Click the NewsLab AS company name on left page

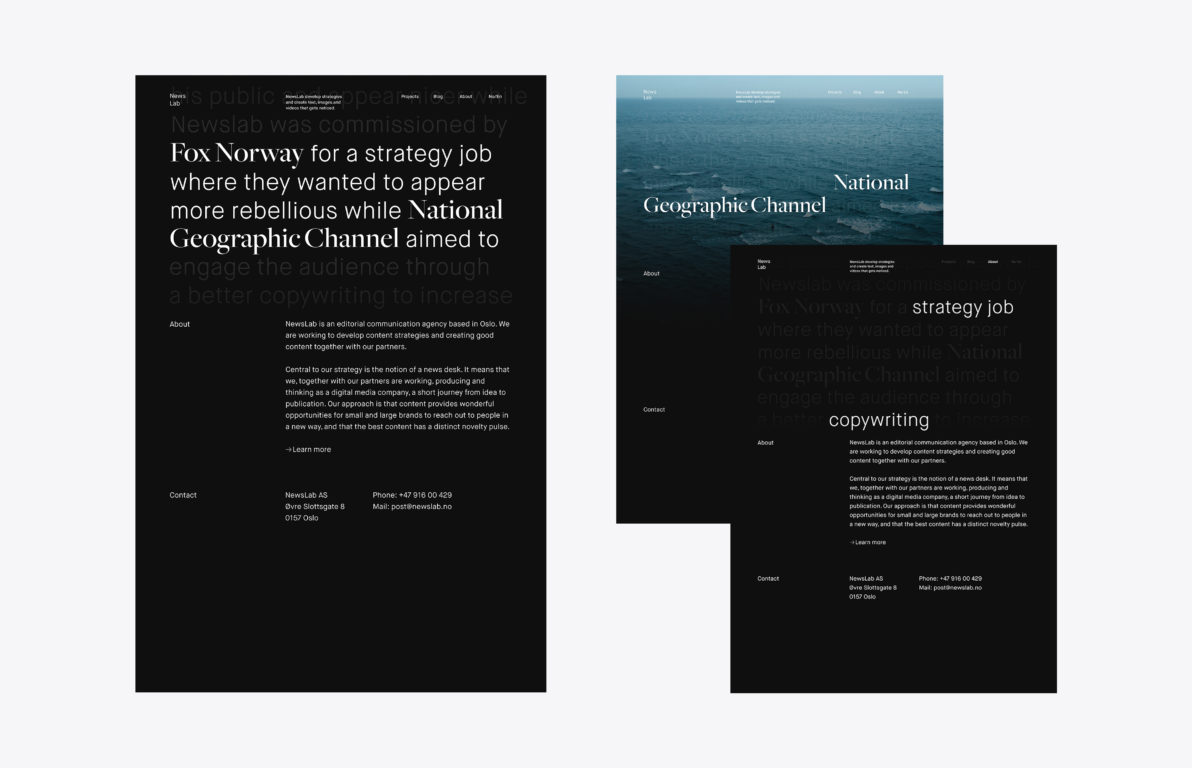(306, 495)
